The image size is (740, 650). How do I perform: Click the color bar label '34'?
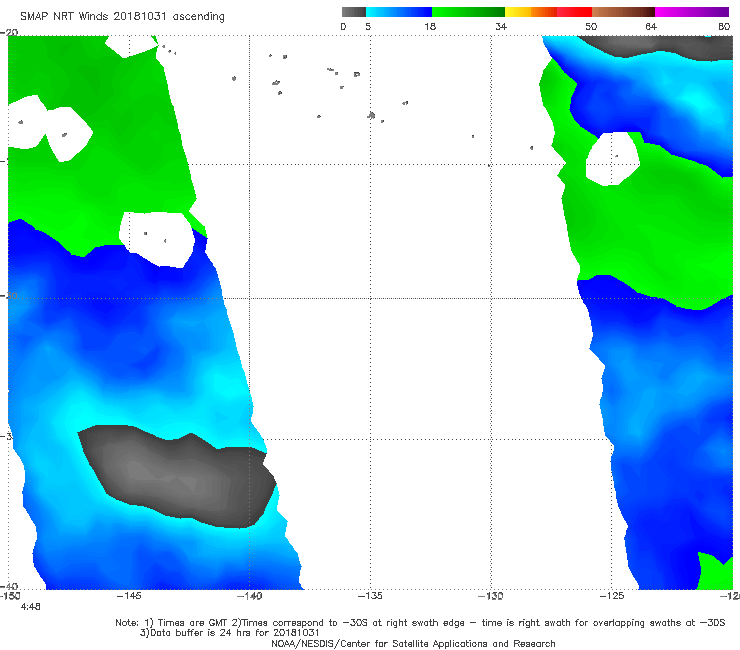coord(501,26)
